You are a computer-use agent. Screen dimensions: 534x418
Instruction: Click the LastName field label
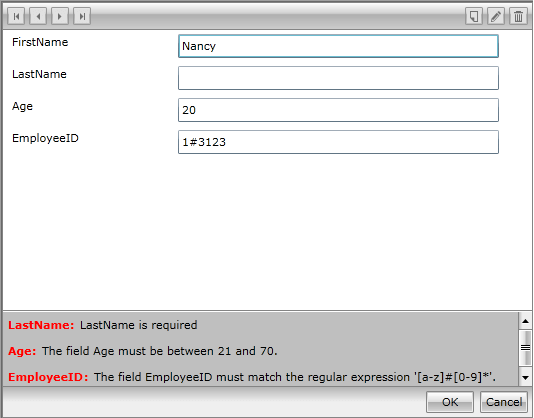(40, 74)
